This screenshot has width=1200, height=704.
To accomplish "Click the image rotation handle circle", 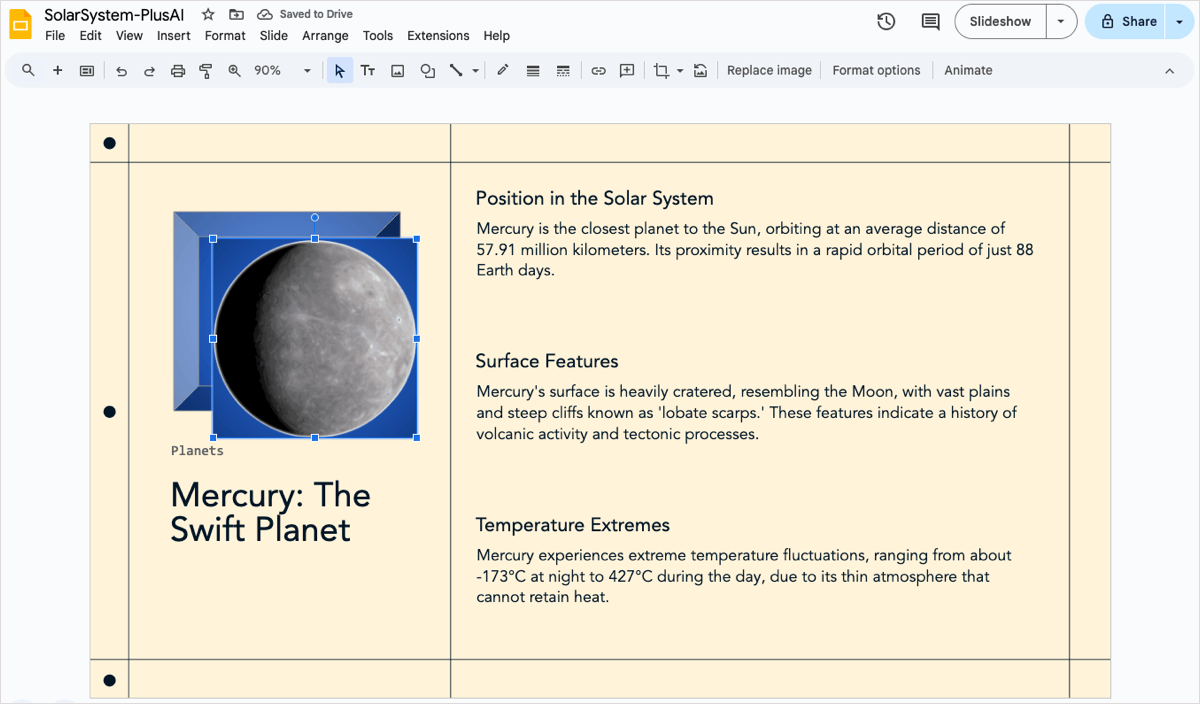I will pyautogui.click(x=315, y=217).
